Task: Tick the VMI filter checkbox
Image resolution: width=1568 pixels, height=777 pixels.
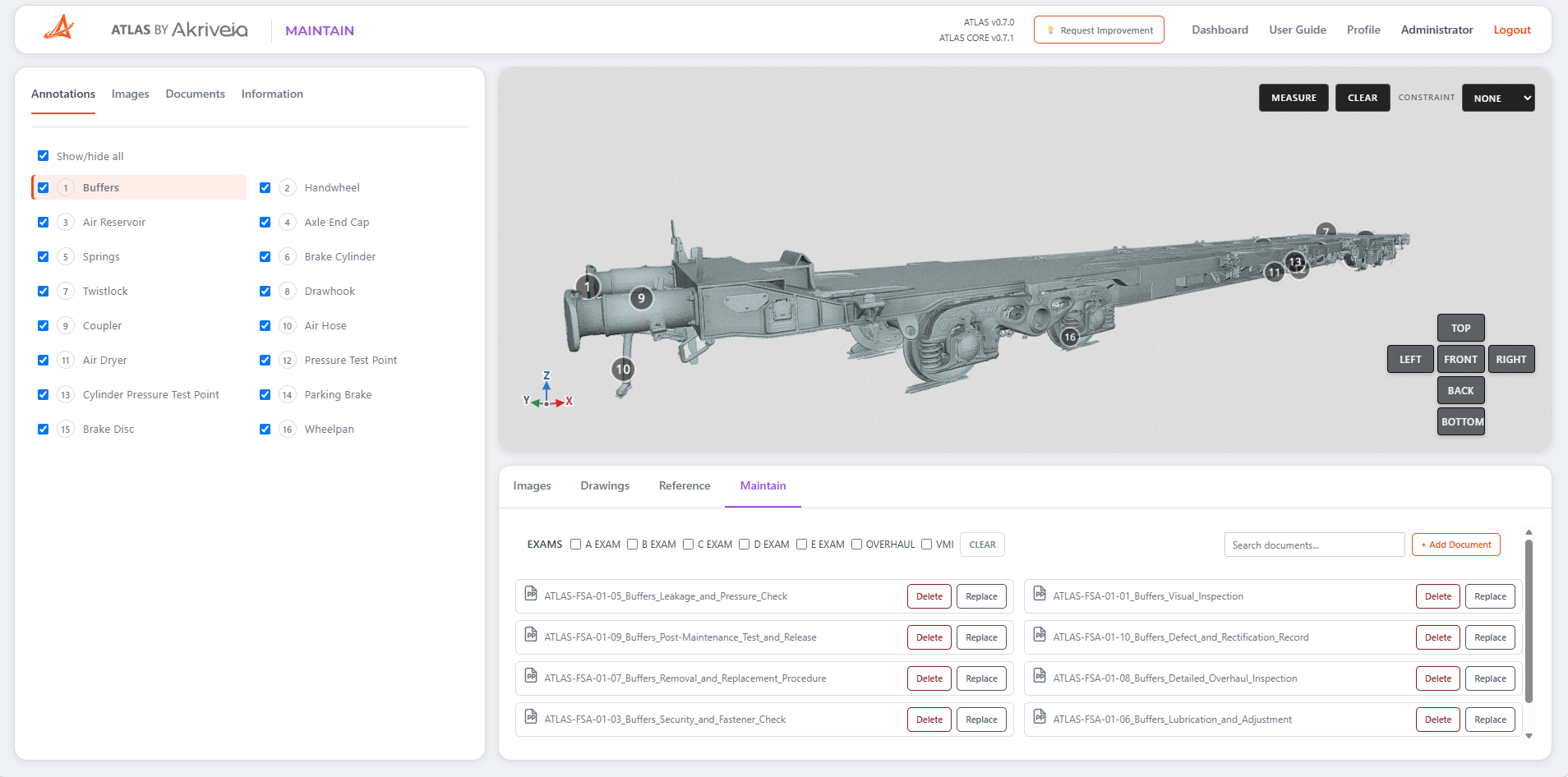Action: point(927,545)
